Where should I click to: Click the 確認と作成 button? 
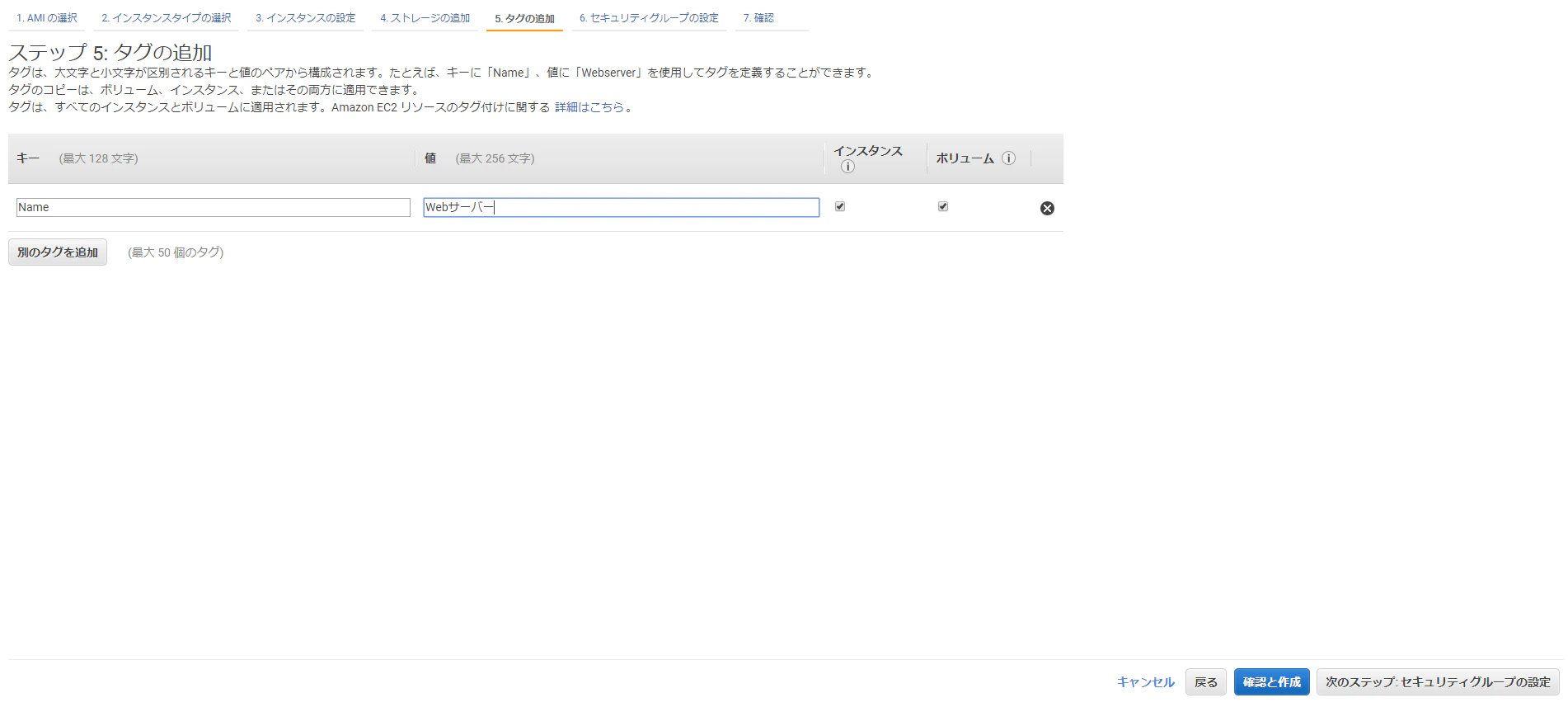tap(1272, 682)
